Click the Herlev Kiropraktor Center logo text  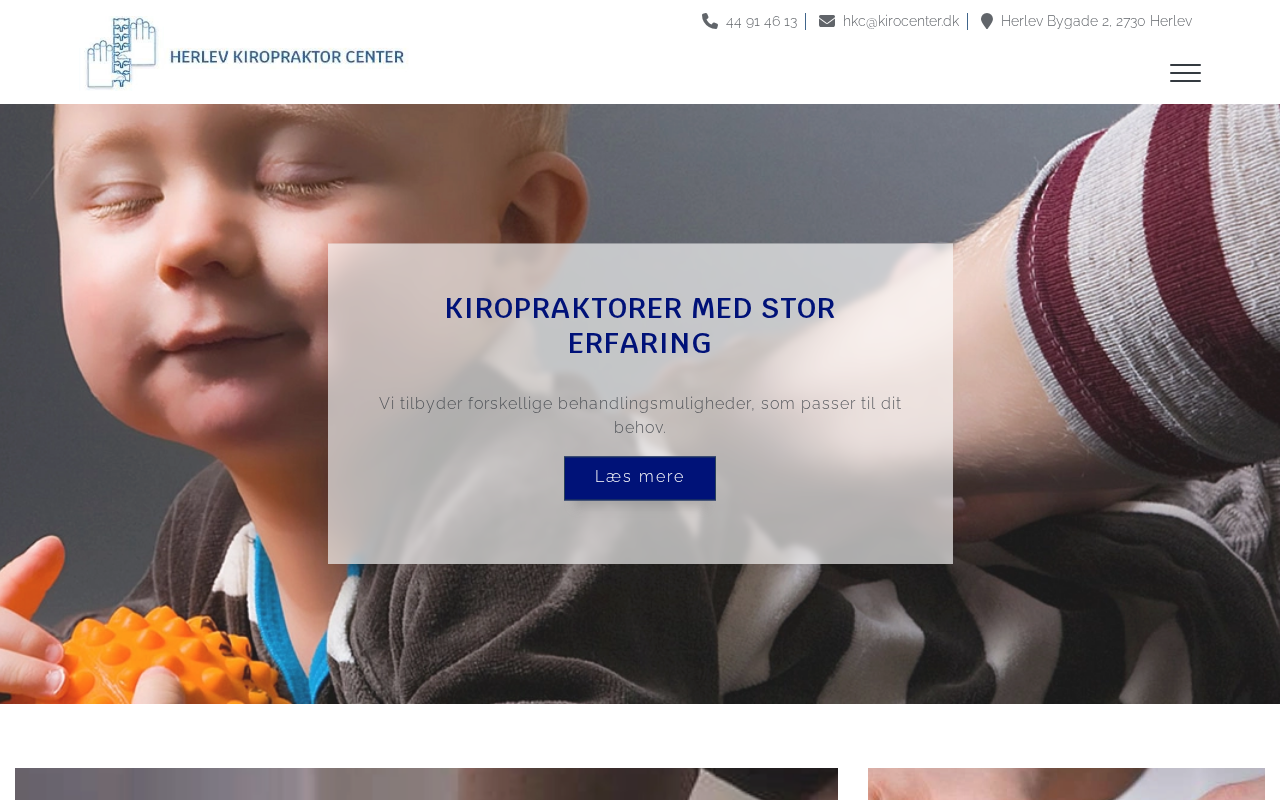point(287,57)
